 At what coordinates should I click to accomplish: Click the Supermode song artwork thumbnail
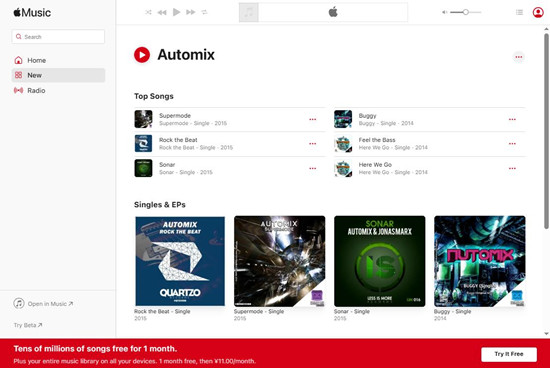coord(143,119)
